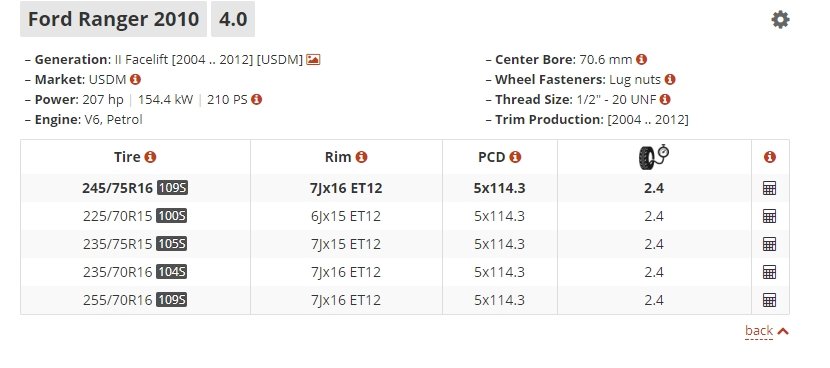
Task: Click Wheel Fasteners info icon
Action: pos(670,79)
